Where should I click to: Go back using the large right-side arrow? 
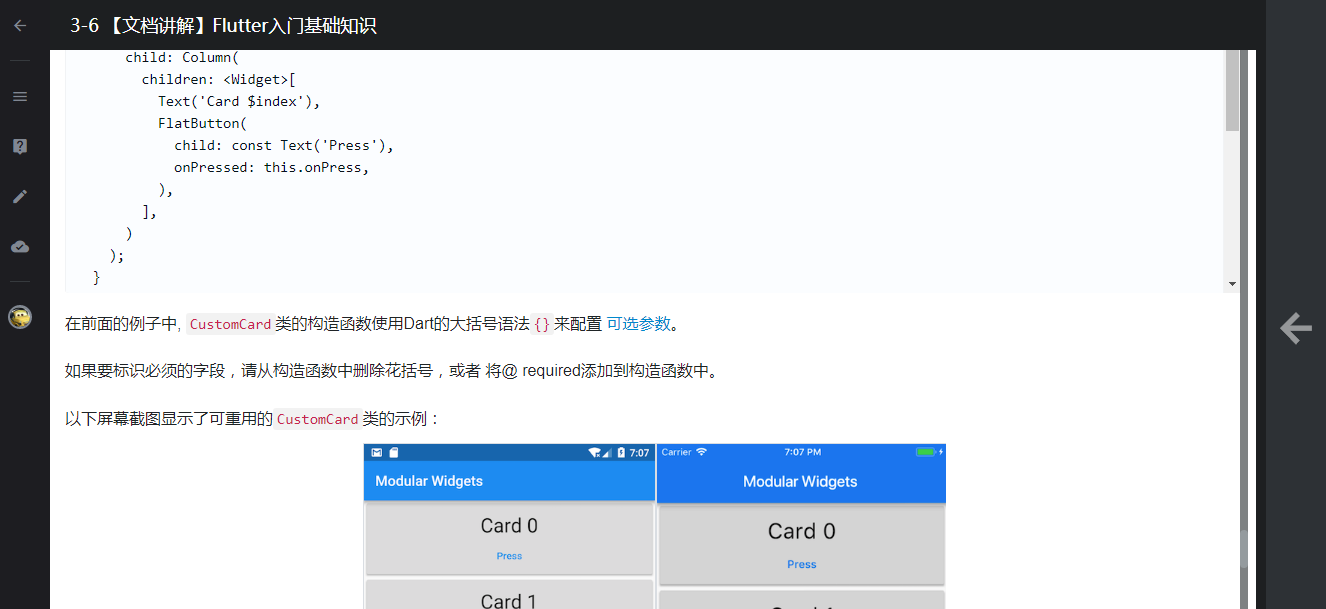pyautogui.click(x=1295, y=328)
